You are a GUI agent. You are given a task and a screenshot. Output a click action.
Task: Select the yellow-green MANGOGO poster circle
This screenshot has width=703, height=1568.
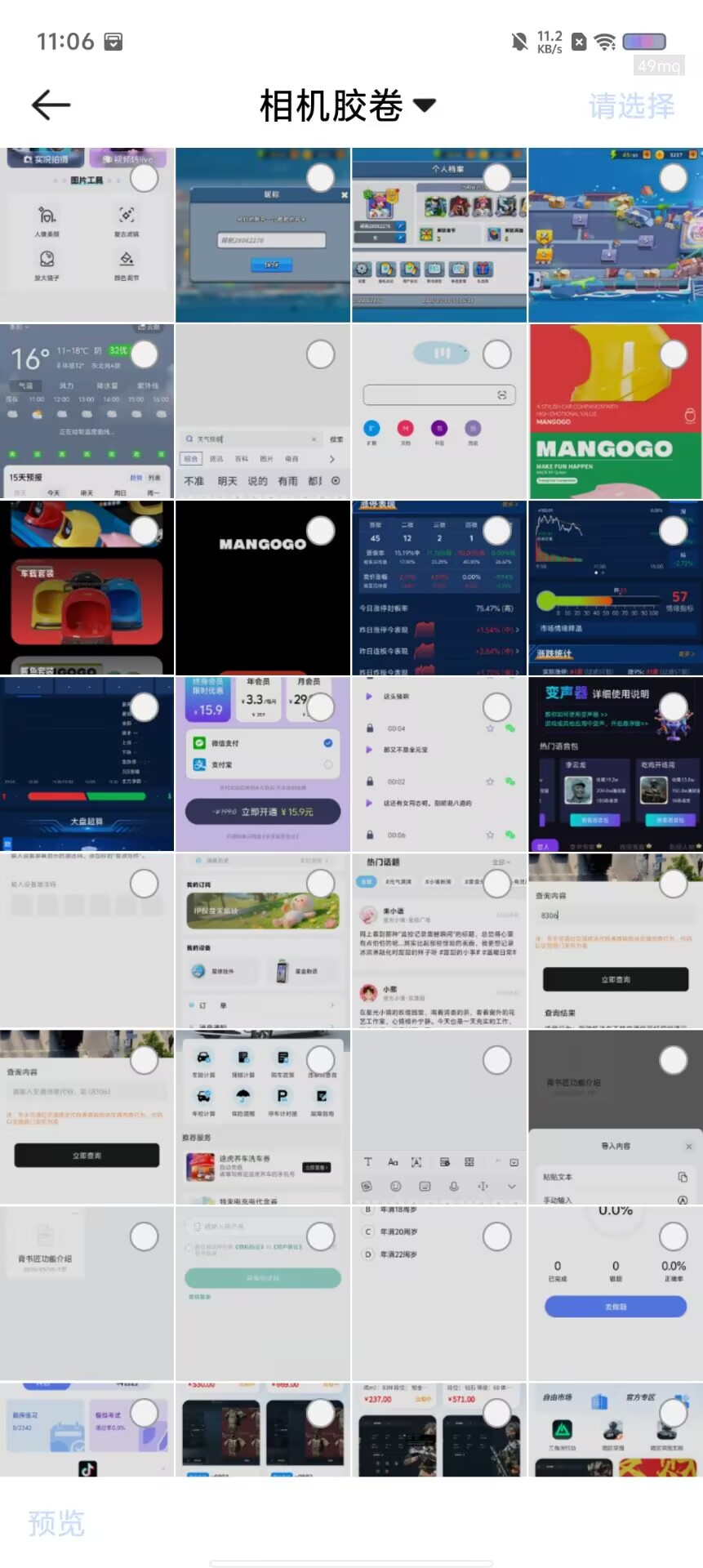point(674,354)
